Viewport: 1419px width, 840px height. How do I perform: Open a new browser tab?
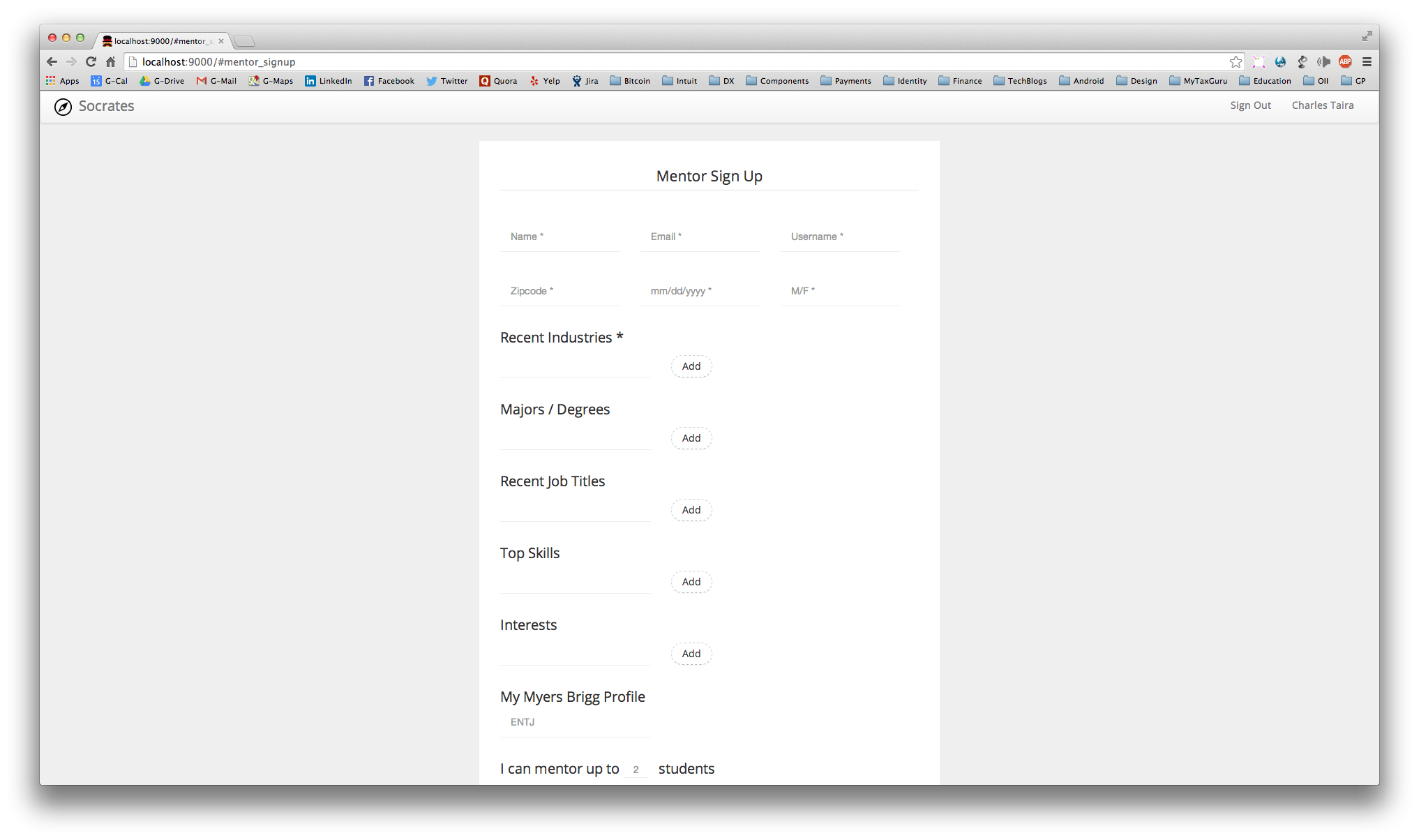[x=244, y=41]
